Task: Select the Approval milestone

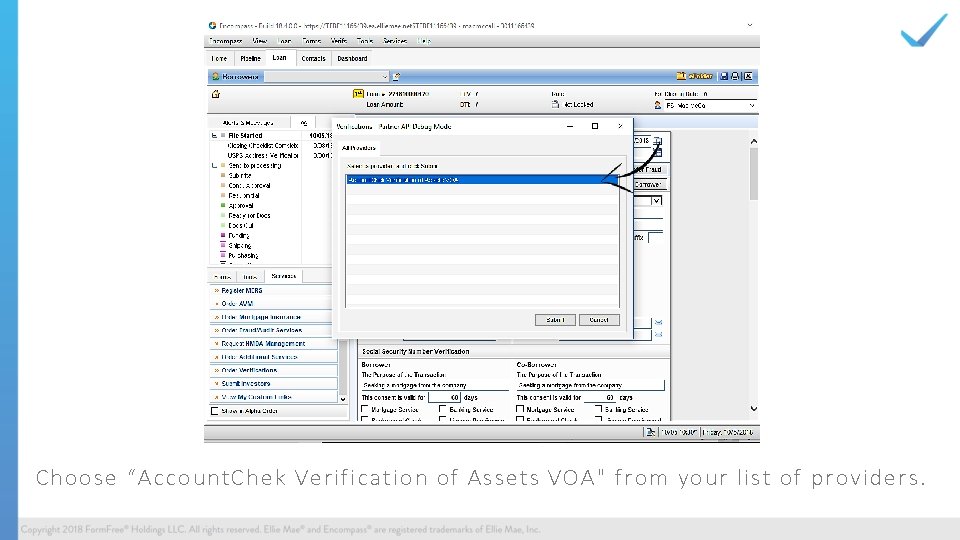Action: coord(241,206)
